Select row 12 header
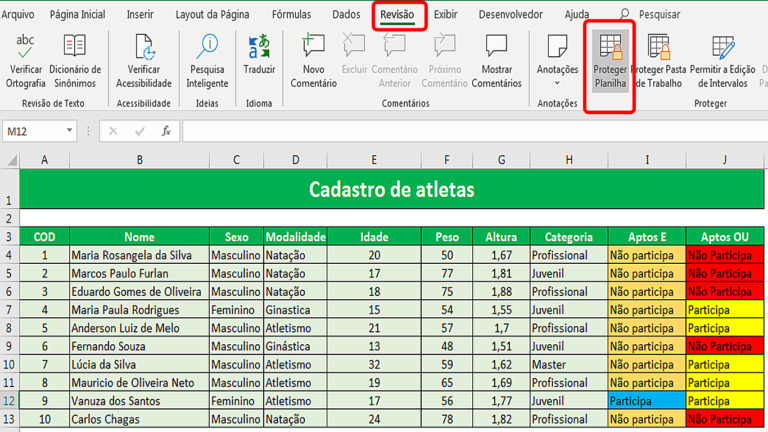This screenshot has height=432, width=768. pyautogui.click(x=9, y=401)
